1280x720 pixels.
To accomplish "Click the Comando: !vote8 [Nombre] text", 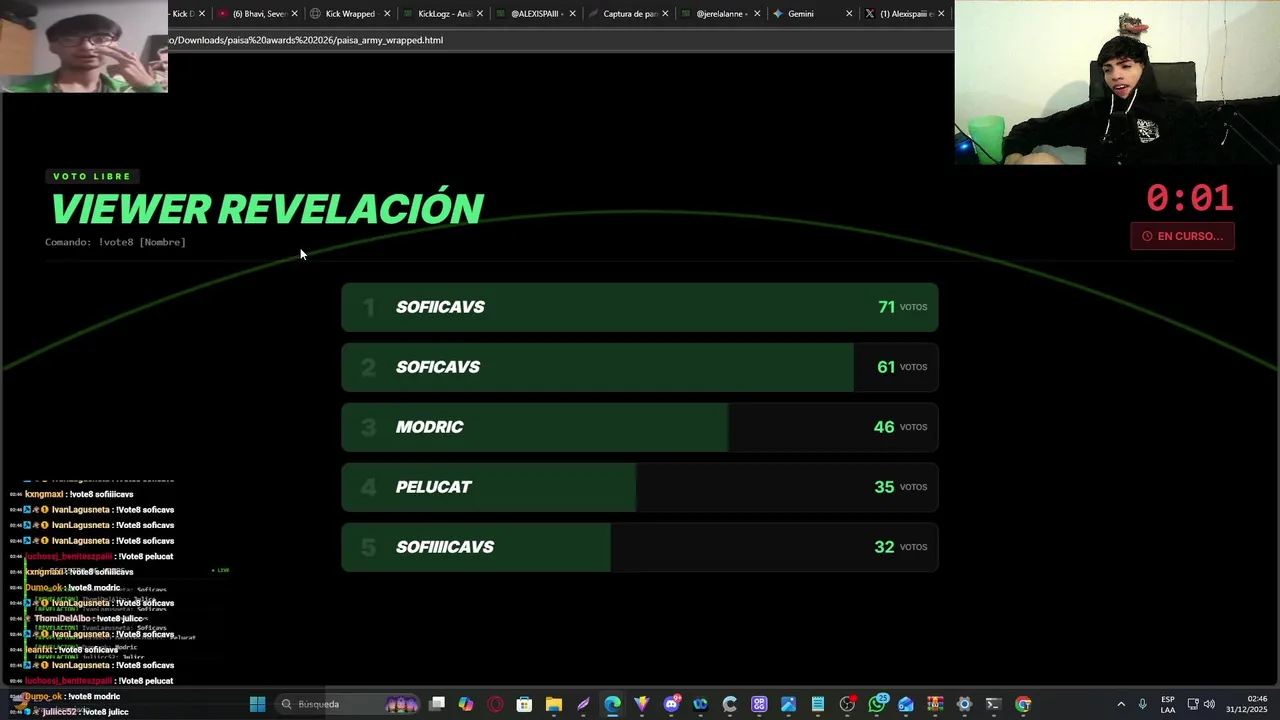I will [115, 242].
